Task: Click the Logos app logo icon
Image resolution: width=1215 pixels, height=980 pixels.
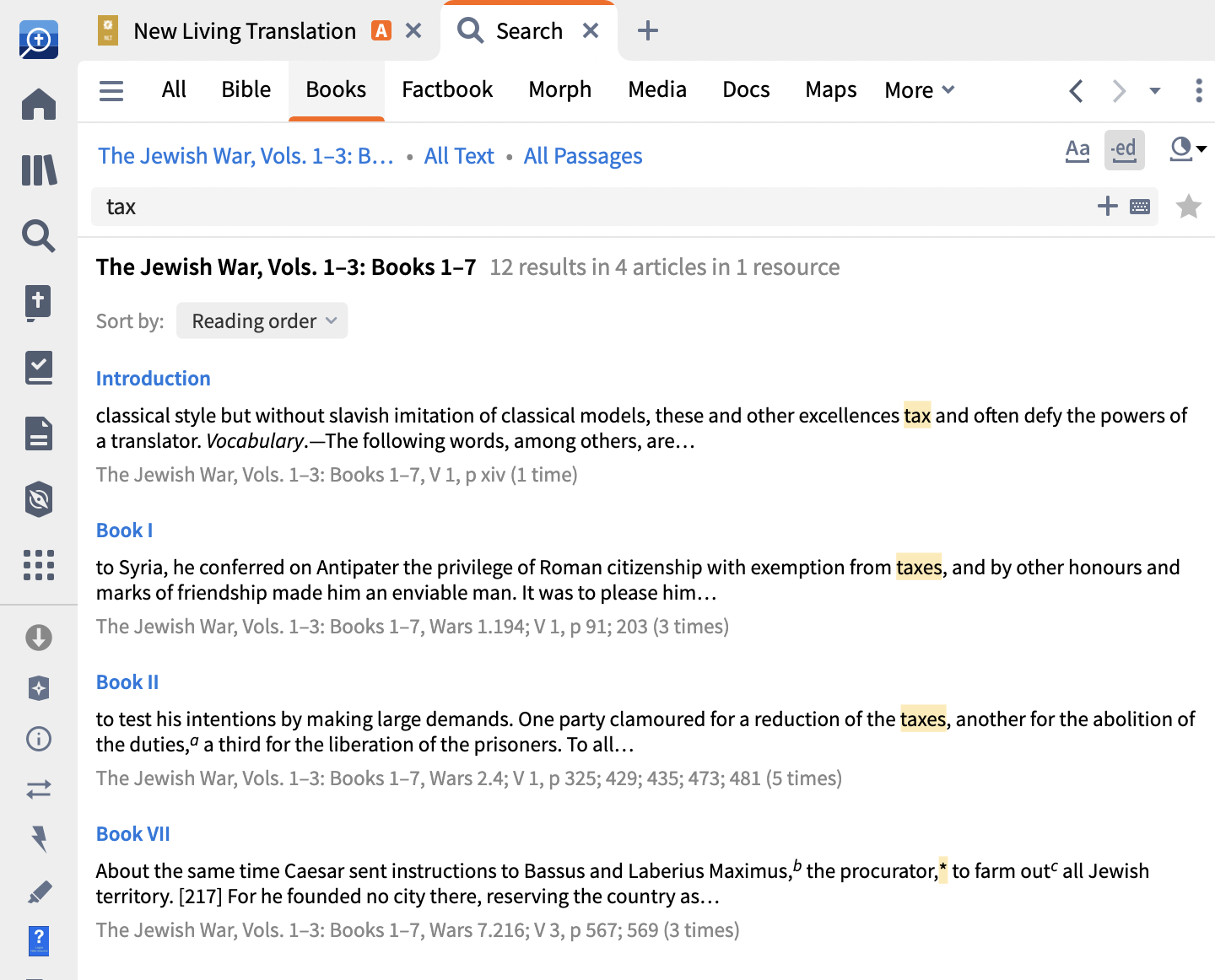Action: 39,40
